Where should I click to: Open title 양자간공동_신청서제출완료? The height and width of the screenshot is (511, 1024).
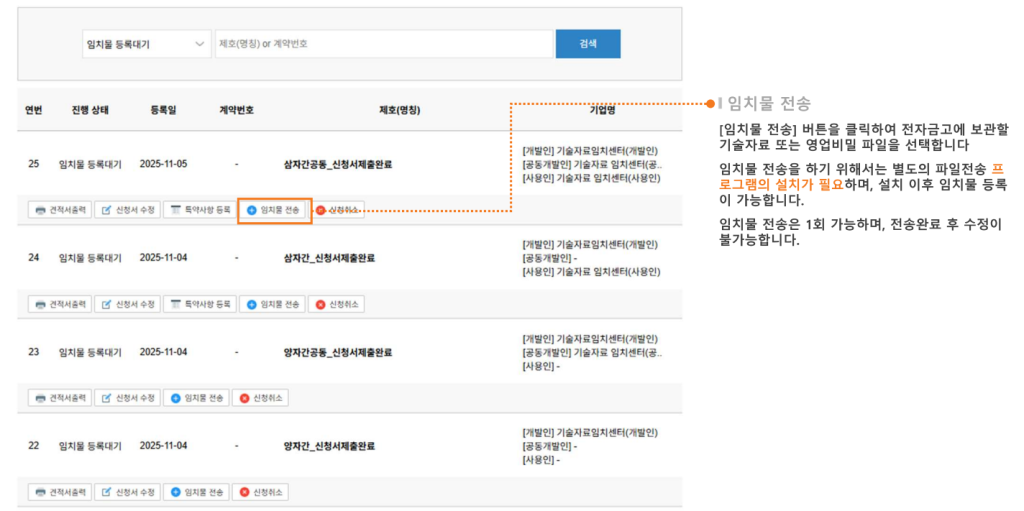coord(338,353)
